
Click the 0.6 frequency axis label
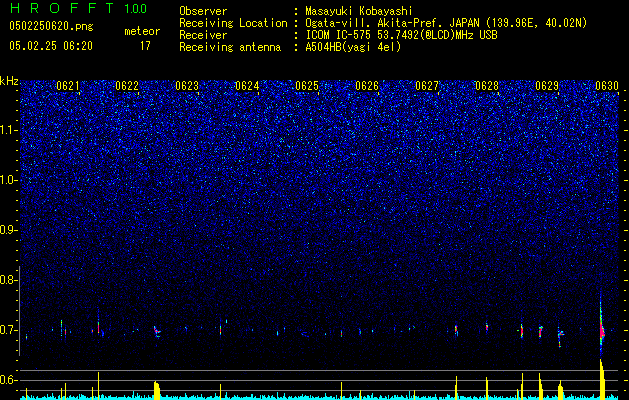(x=8, y=380)
